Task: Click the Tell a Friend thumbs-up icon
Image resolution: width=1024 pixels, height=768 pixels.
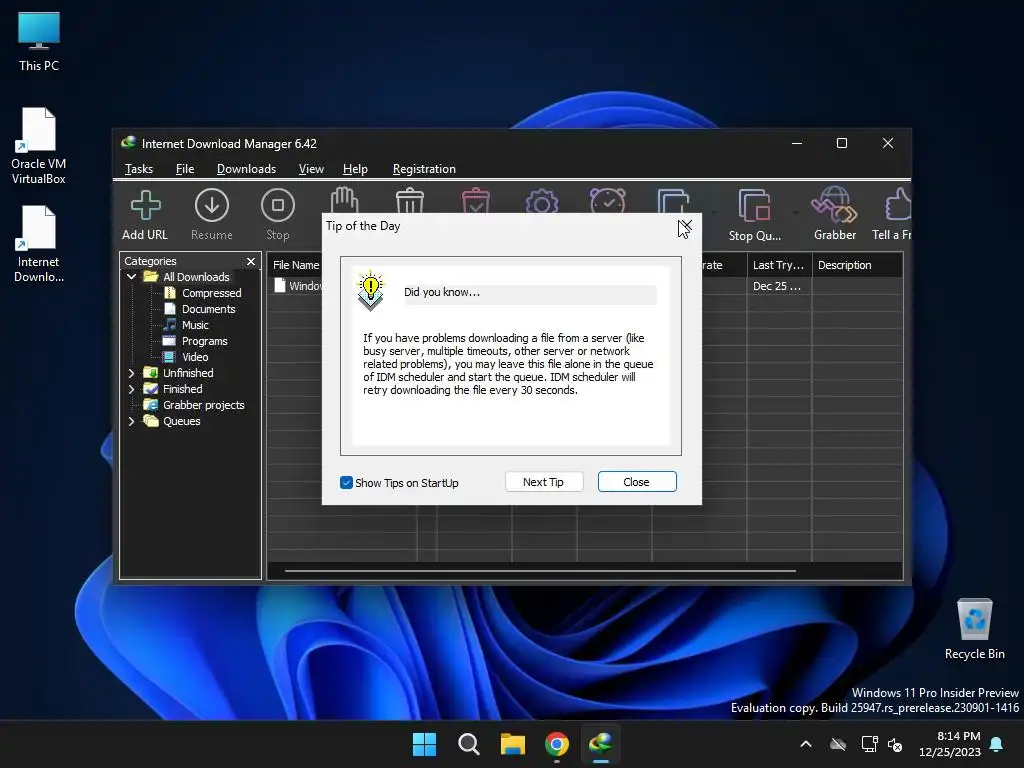Action: (x=892, y=215)
